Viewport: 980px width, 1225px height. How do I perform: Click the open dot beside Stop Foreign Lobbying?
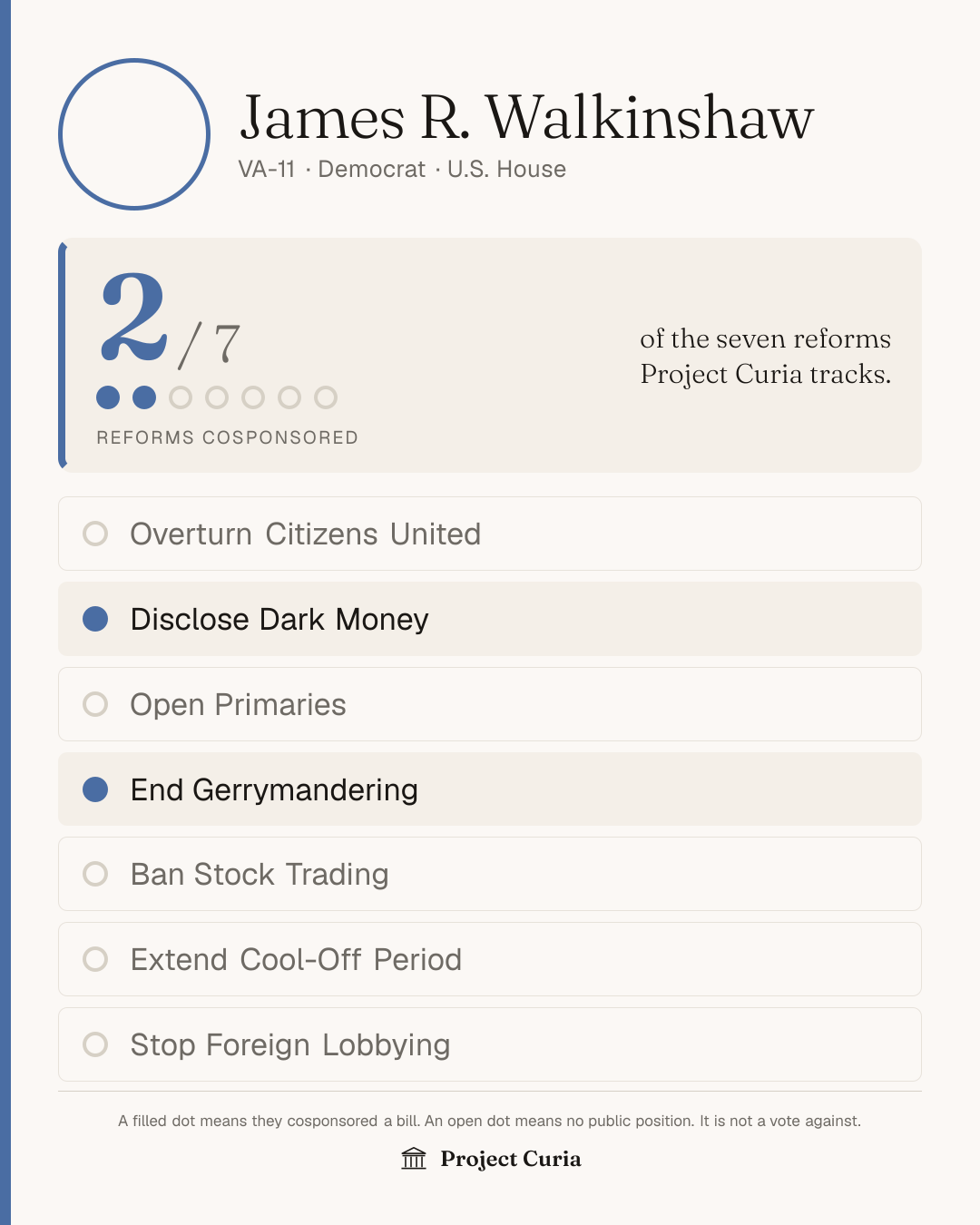[95, 1044]
